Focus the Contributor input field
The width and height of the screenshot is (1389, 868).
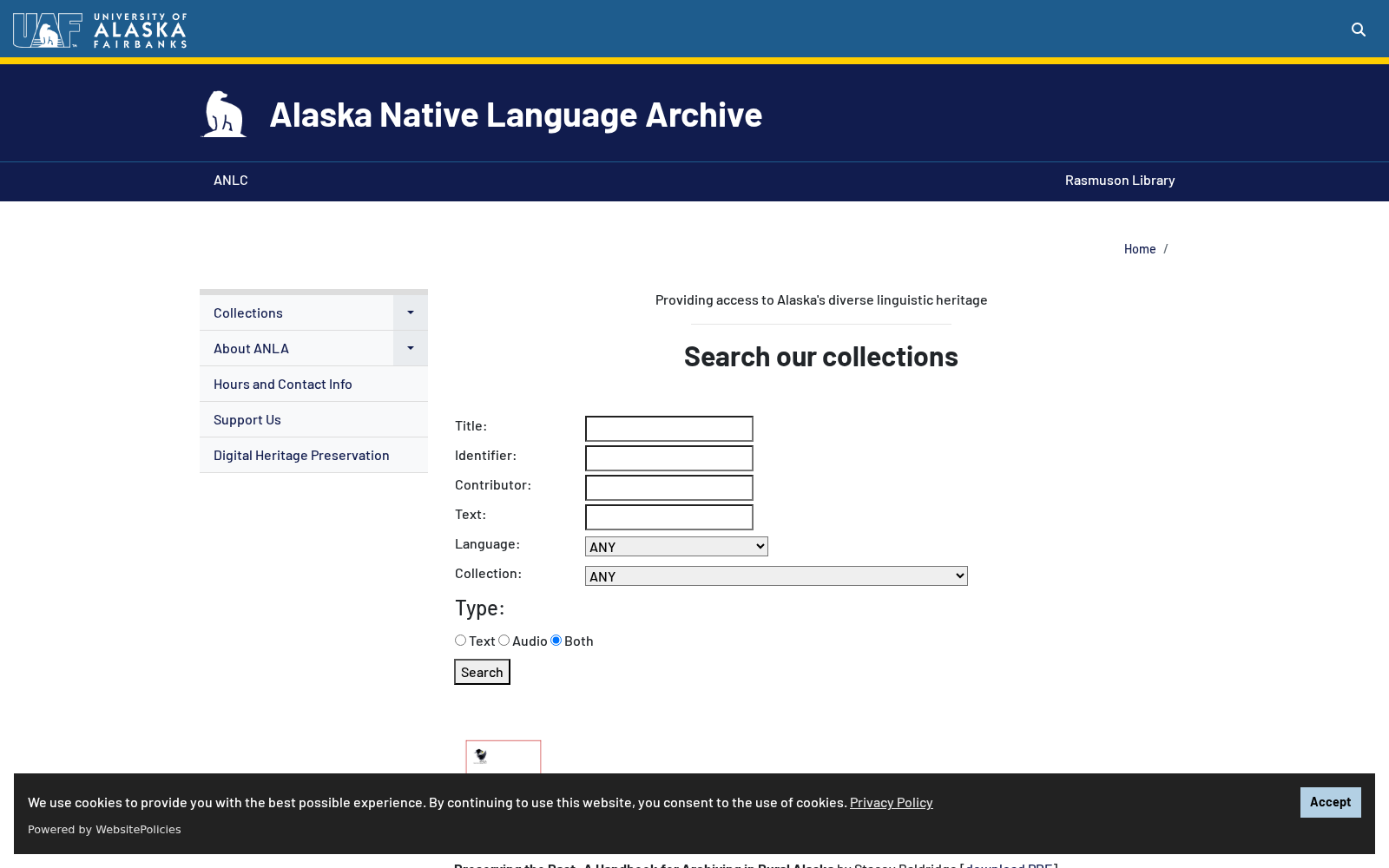click(x=669, y=488)
